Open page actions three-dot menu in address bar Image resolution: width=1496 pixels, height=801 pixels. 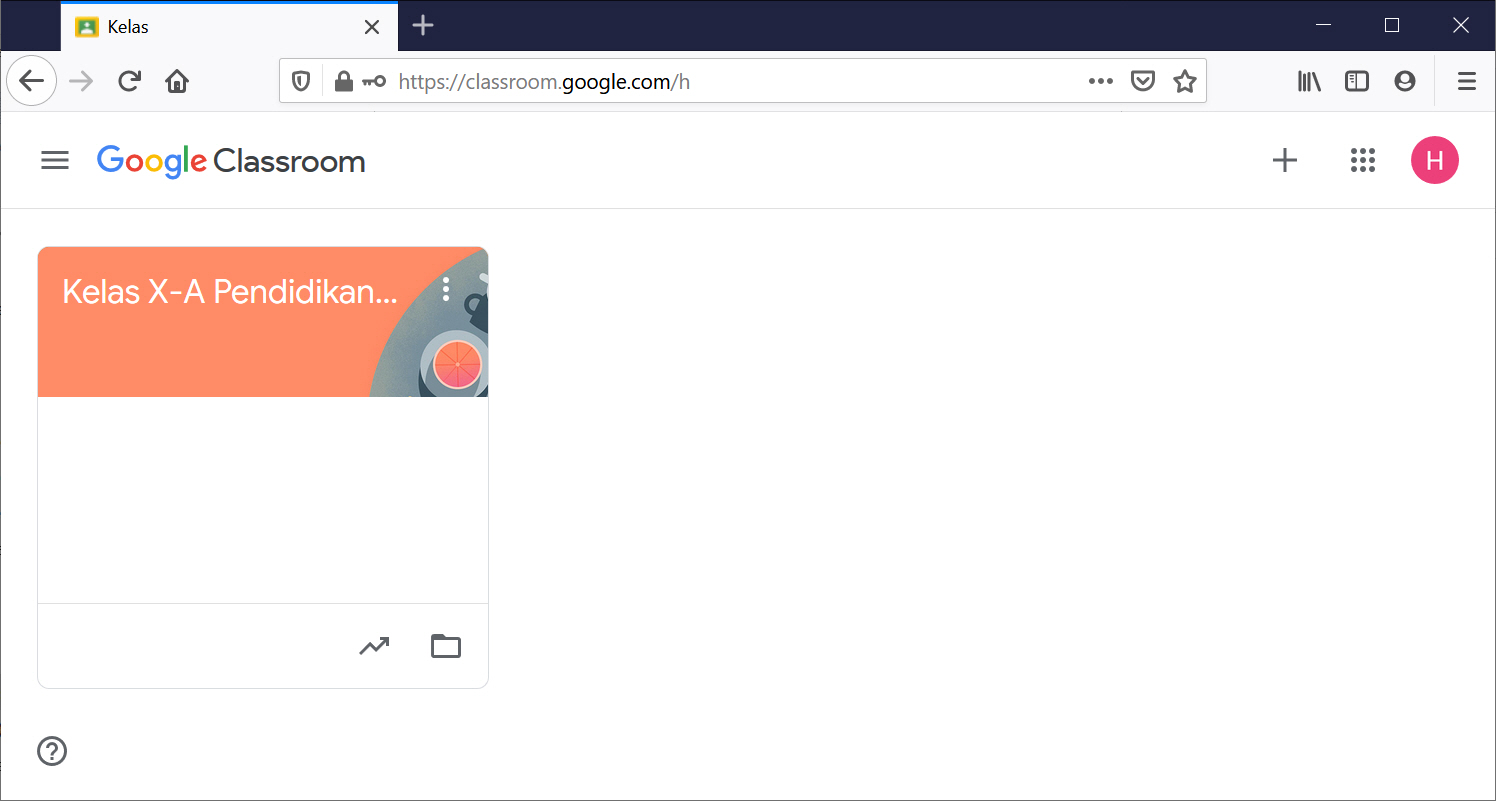pos(1100,81)
